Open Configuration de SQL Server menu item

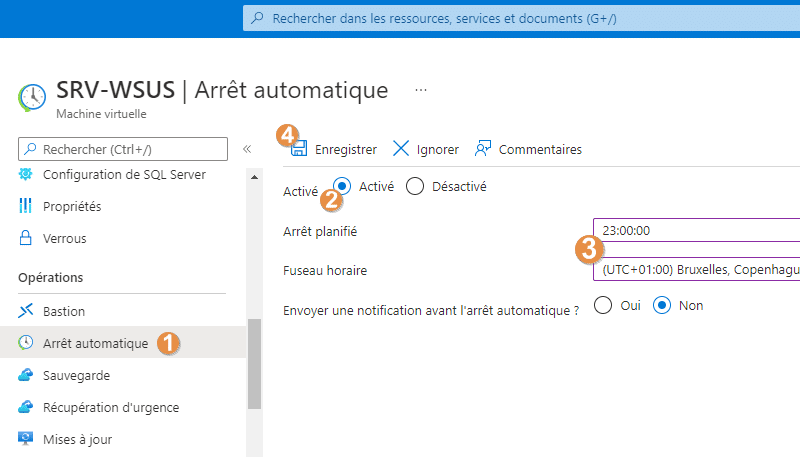point(123,174)
